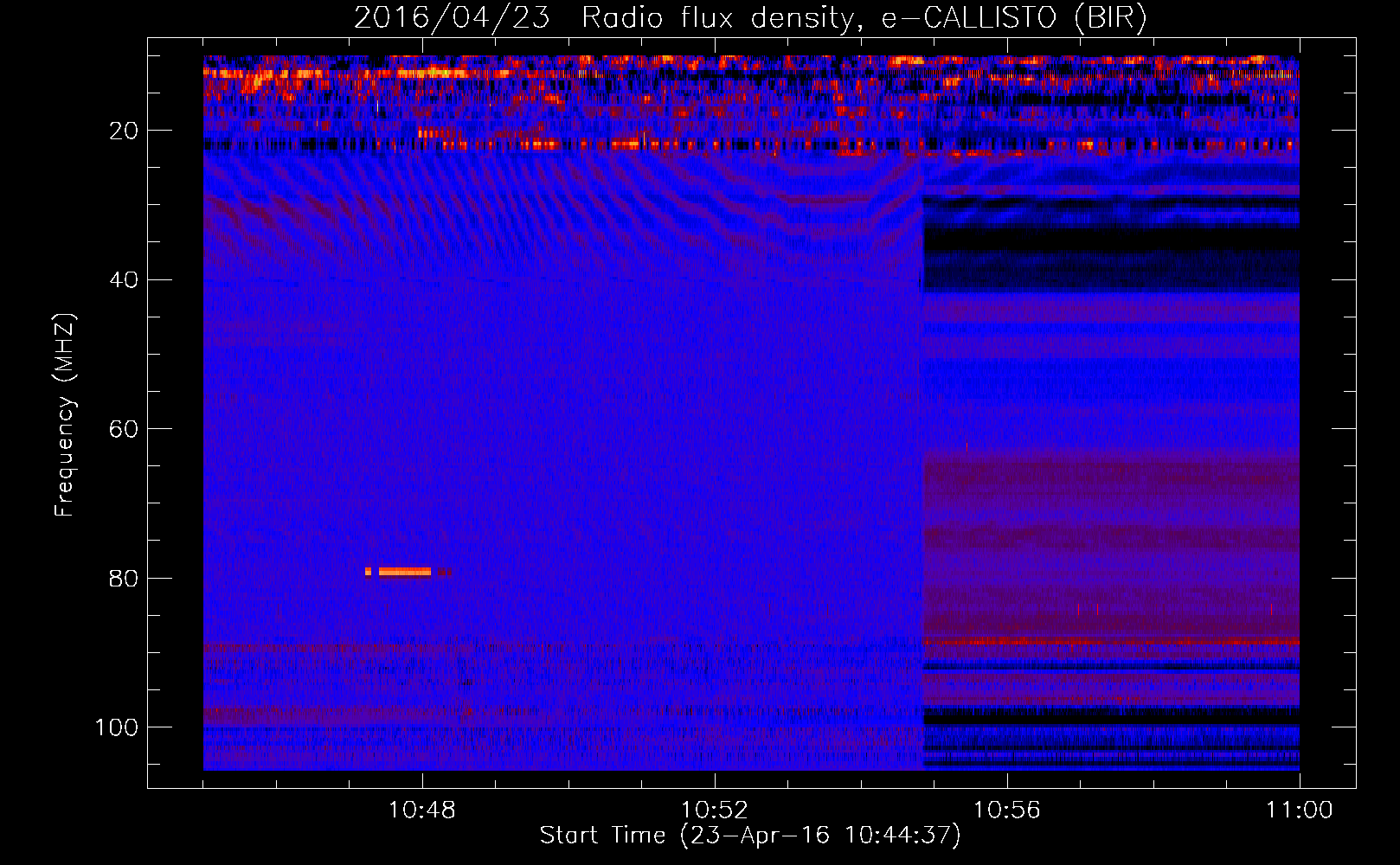This screenshot has width=1400, height=865.
Task: Click the "10:48" time tick label
Action: click(x=422, y=811)
